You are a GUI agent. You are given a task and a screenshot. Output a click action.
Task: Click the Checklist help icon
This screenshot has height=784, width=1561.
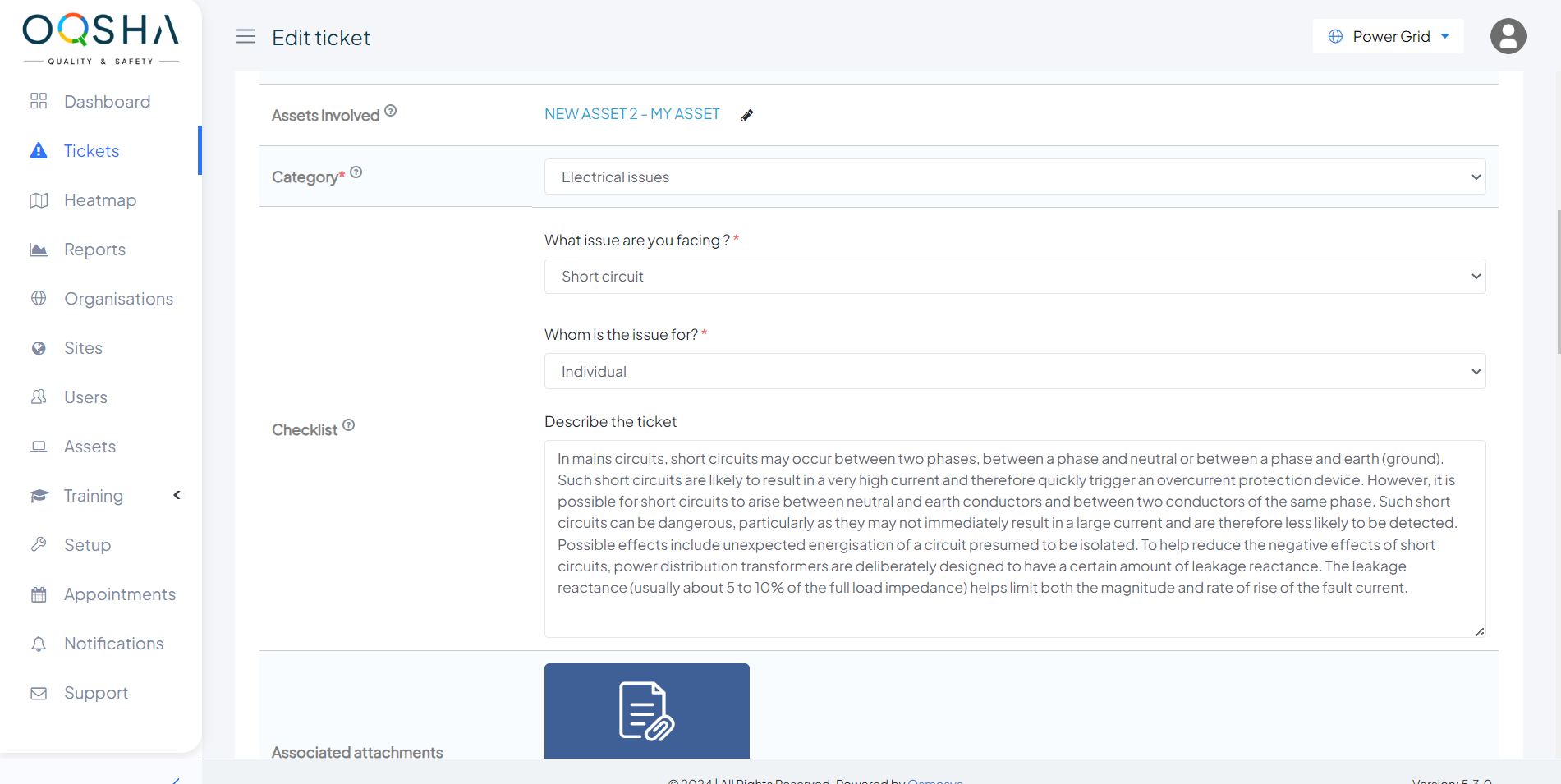349,425
